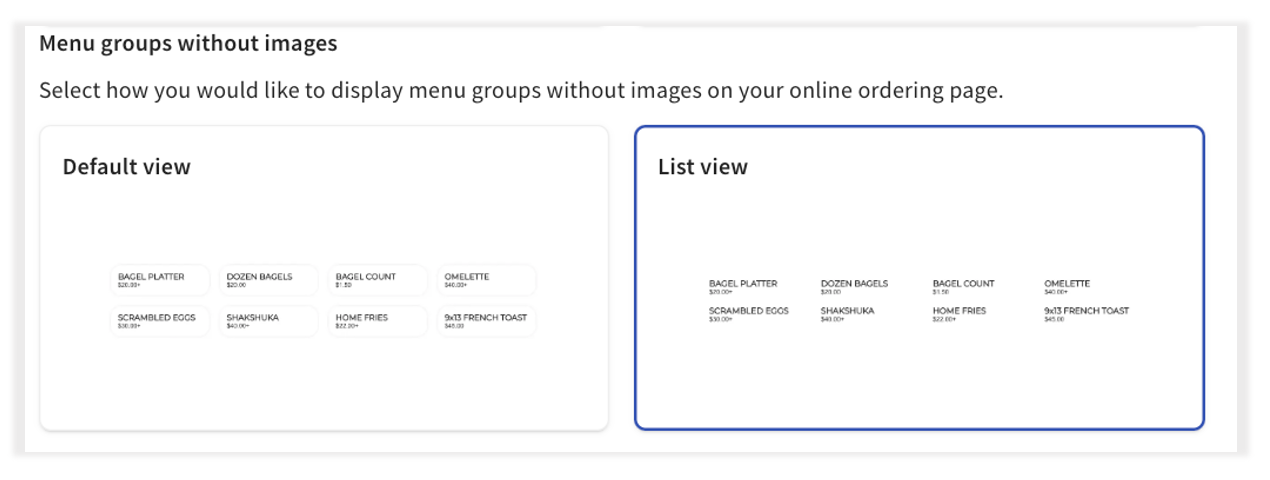1270x480 pixels.
Task: Click the Default view preview's HOME FRIES tile
Action: click(377, 321)
